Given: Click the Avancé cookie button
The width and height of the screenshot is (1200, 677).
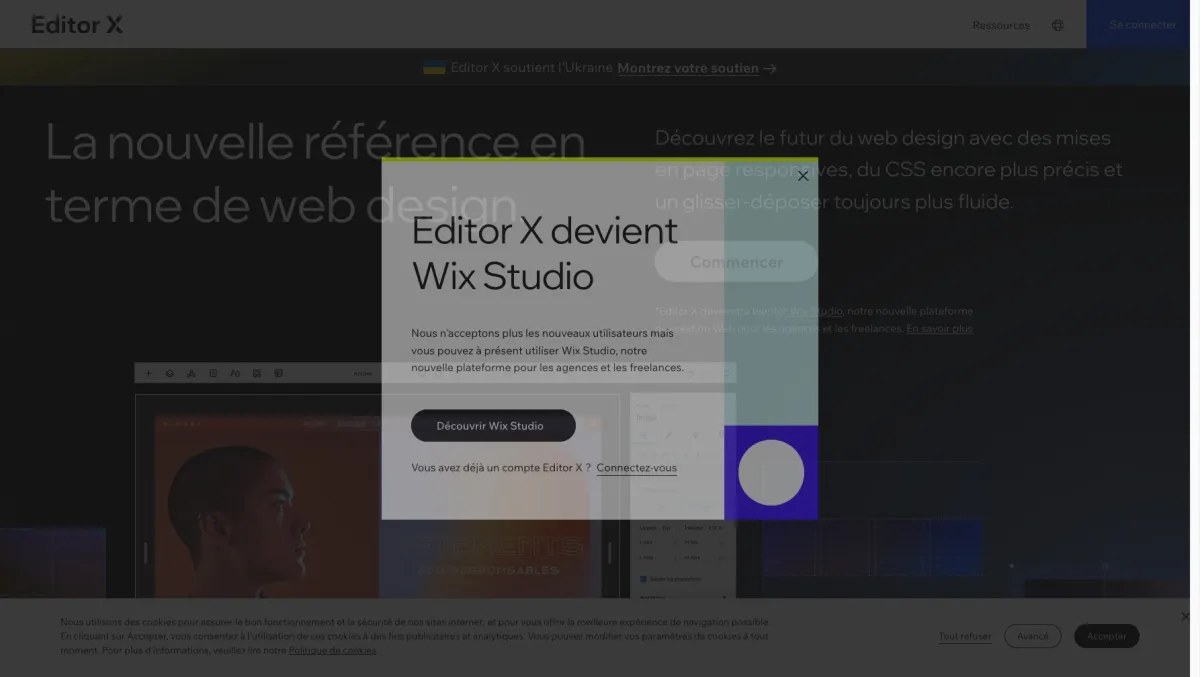Looking at the screenshot, I should pos(1033,636).
